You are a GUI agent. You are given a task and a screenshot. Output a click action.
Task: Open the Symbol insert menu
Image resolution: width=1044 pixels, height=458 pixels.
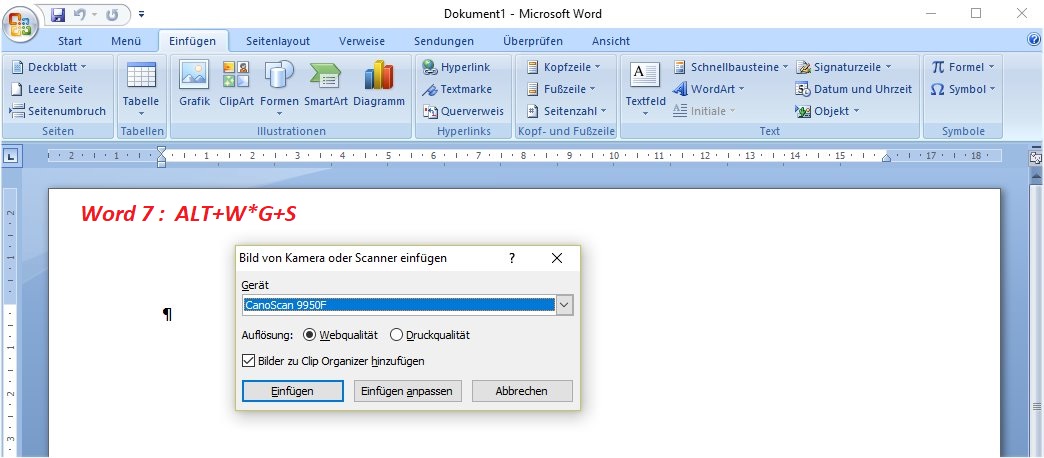click(x=963, y=89)
